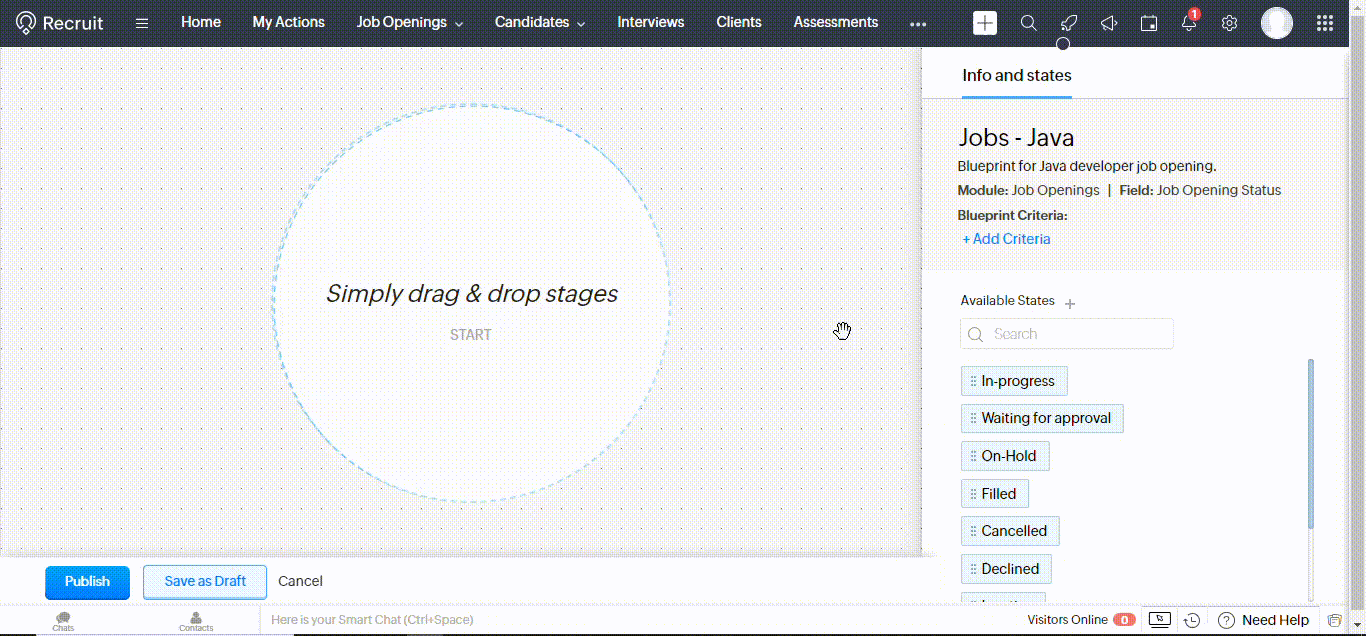The width and height of the screenshot is (1366, 636).
Task: Expand the Job Openings dropdown menu
Action: coord(409,22)
